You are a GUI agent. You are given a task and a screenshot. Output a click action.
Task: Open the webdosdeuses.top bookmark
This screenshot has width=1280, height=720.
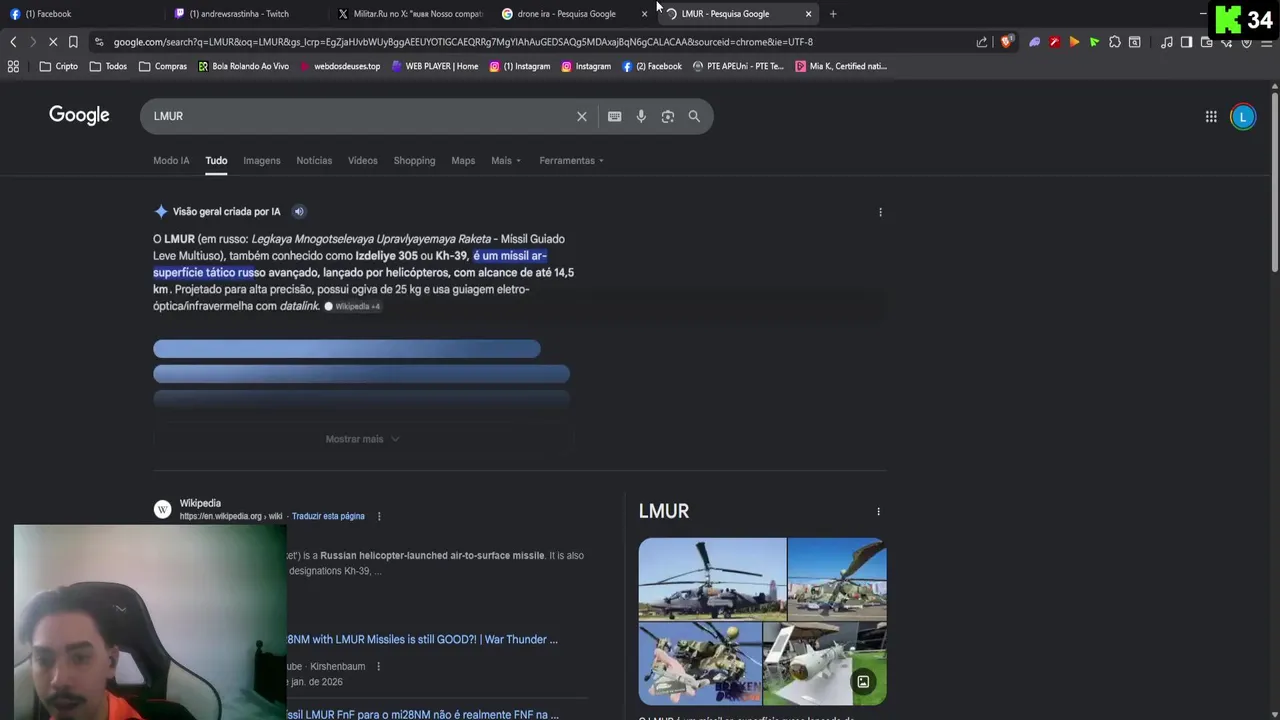point(340,66)
